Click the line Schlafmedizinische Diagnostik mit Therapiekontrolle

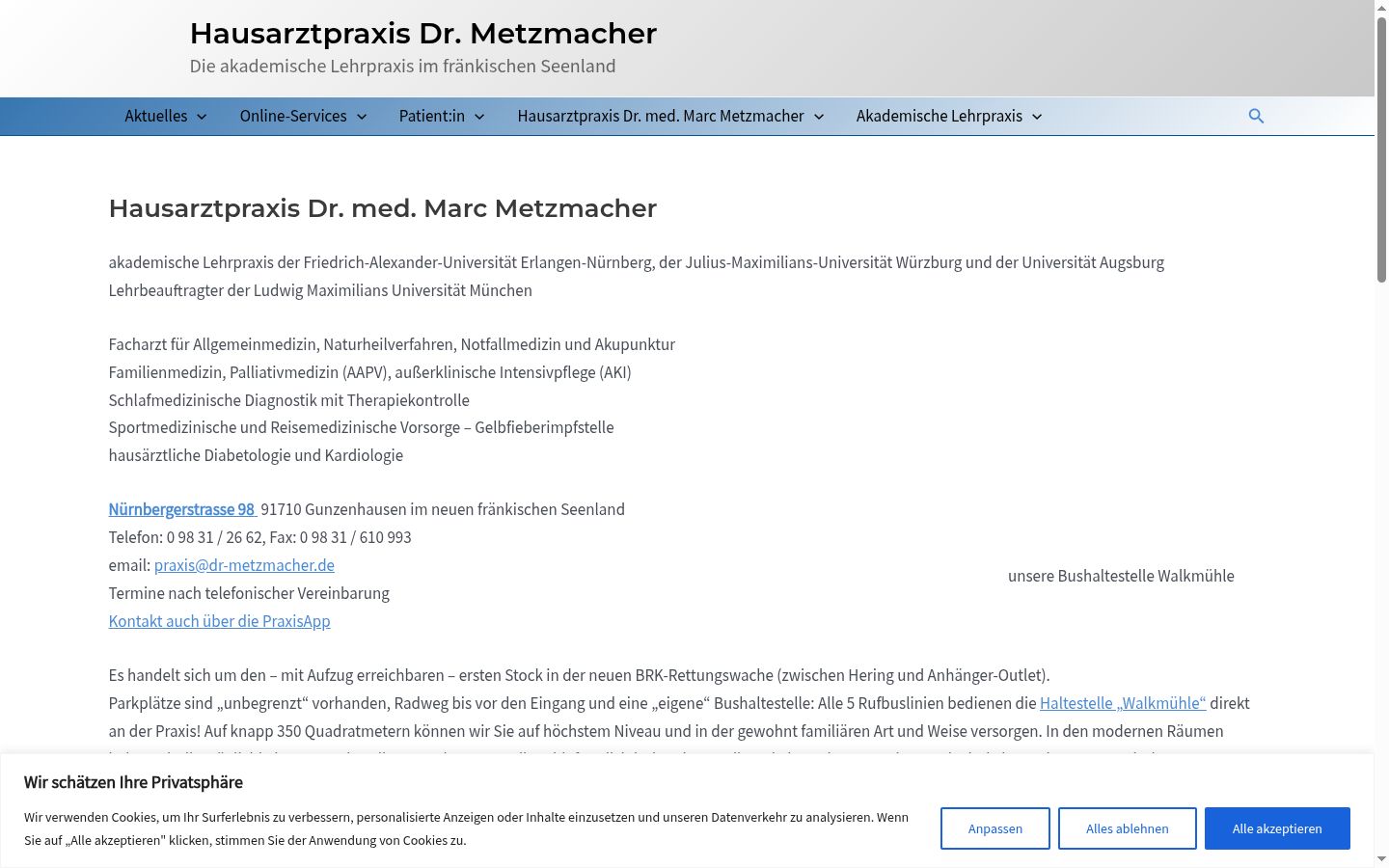point(289,400)
